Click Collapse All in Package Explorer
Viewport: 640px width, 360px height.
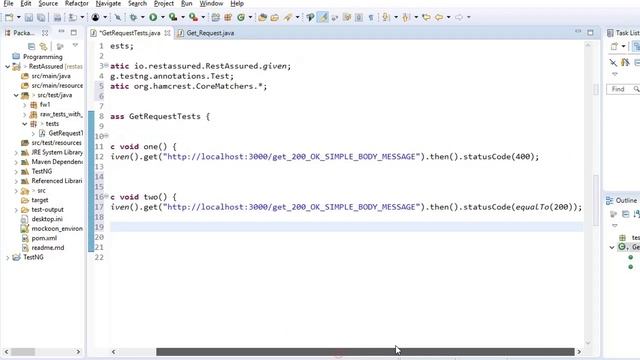point(31,47)
